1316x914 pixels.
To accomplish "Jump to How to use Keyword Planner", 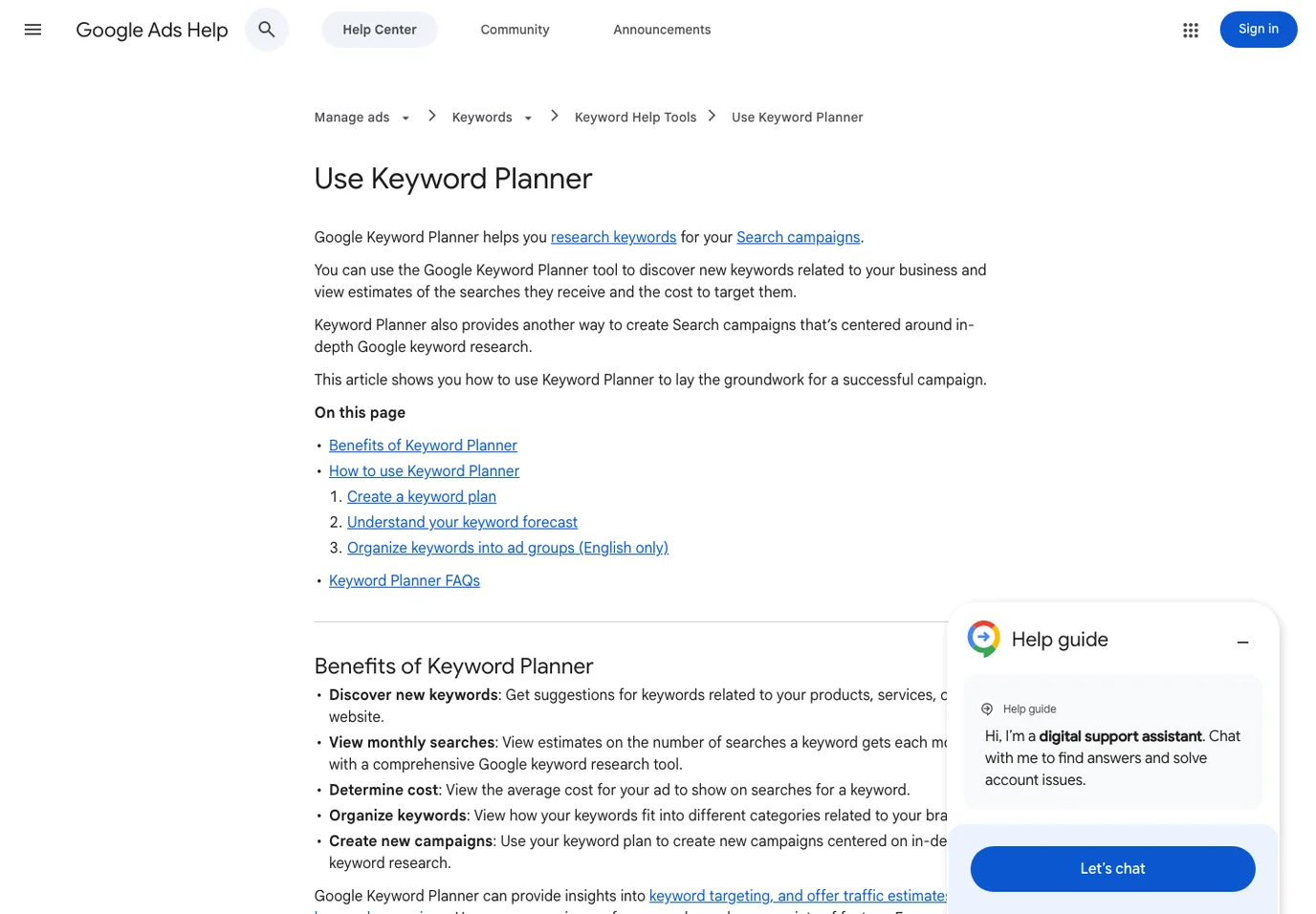I will (x=424, y=471).
